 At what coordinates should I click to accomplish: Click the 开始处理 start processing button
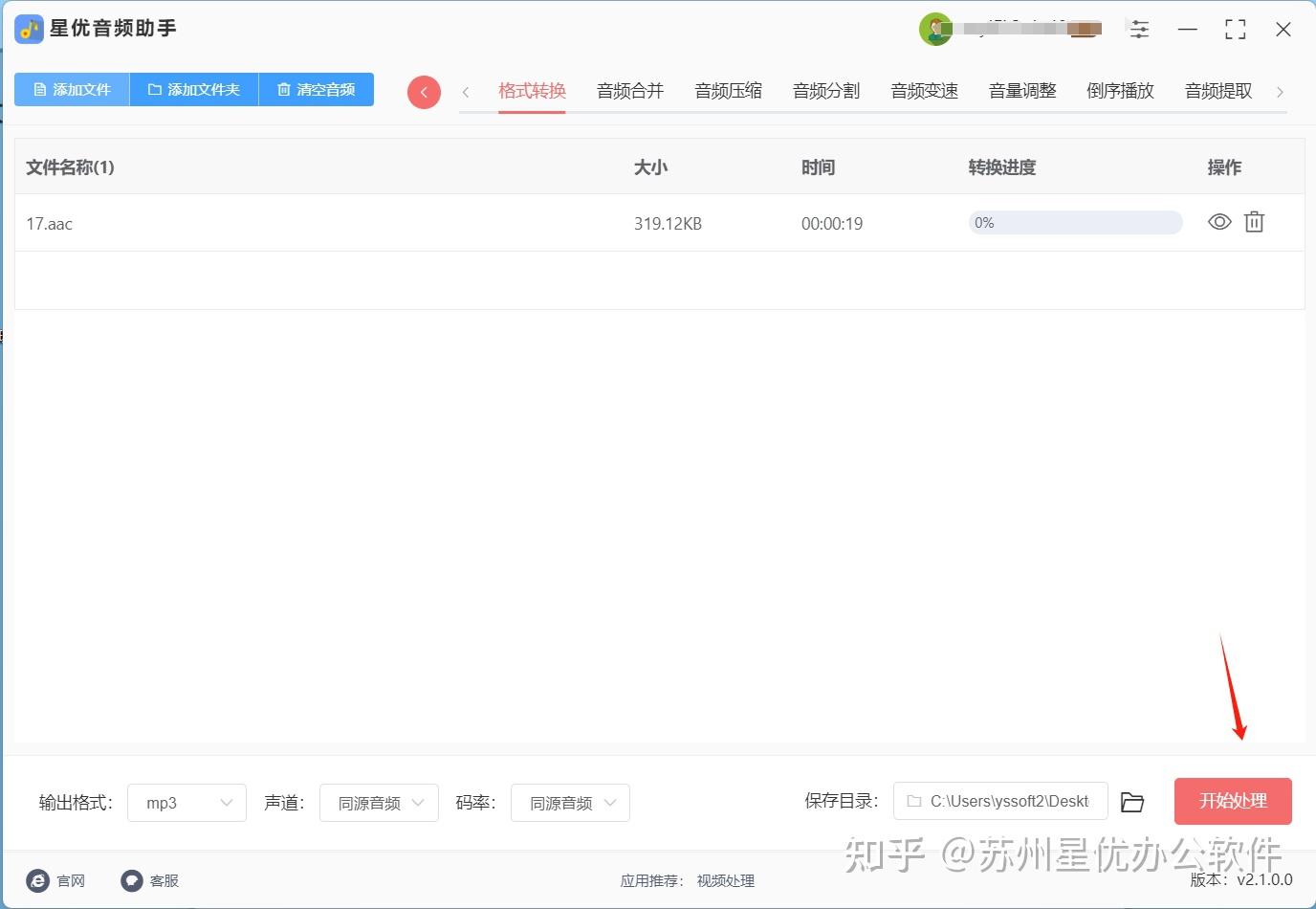point(1233,801)
